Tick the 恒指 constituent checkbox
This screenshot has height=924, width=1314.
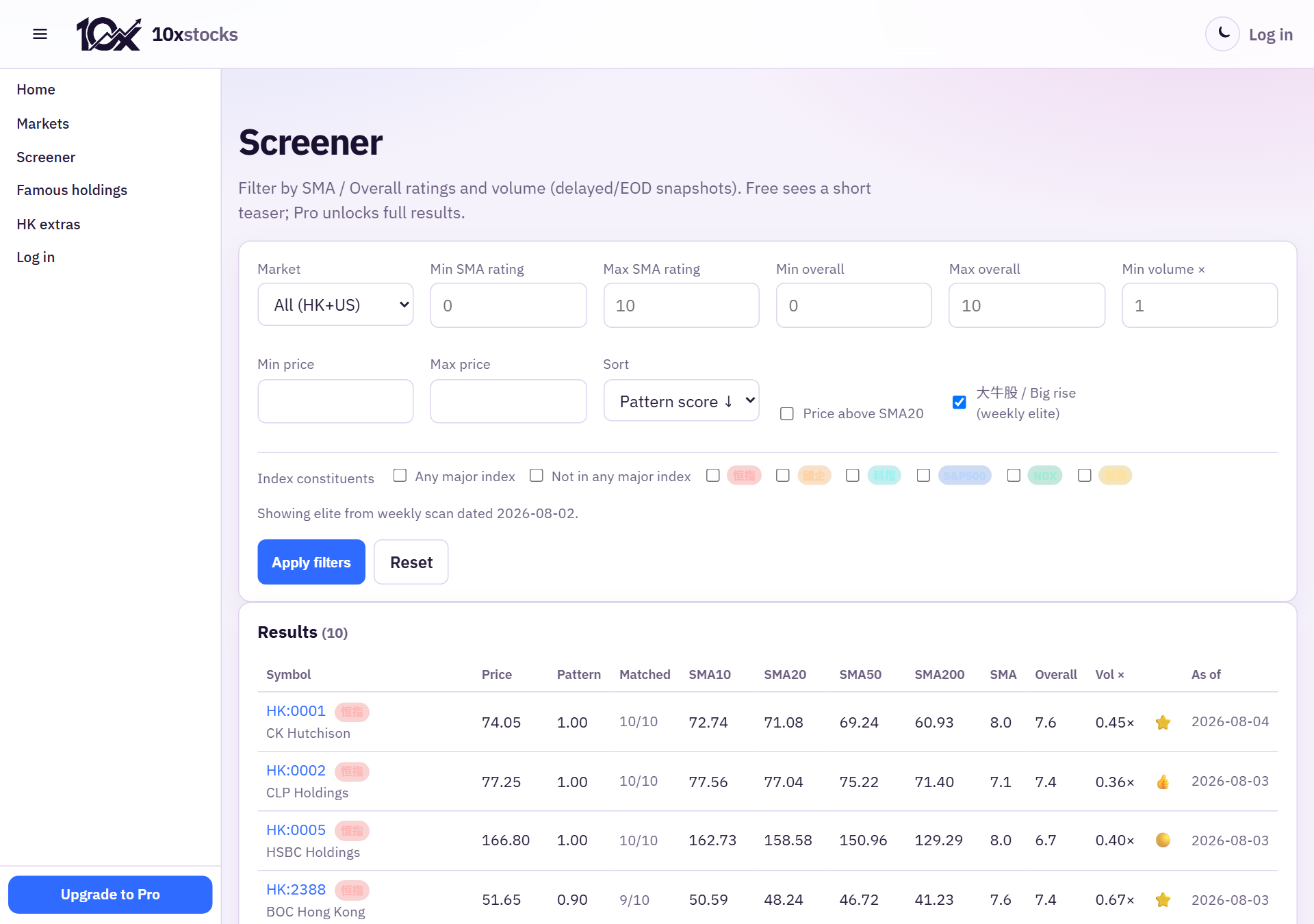point(713,476)
